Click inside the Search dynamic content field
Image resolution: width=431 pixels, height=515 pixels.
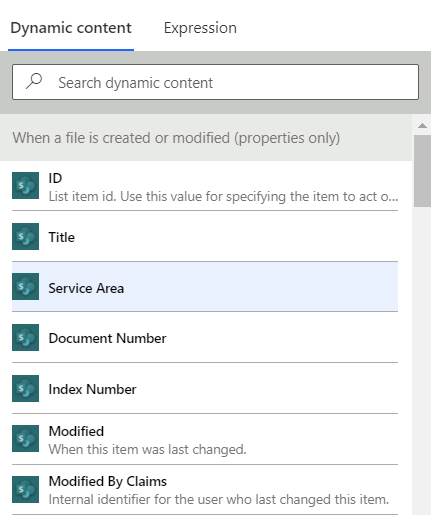click(x=215, y=82)
